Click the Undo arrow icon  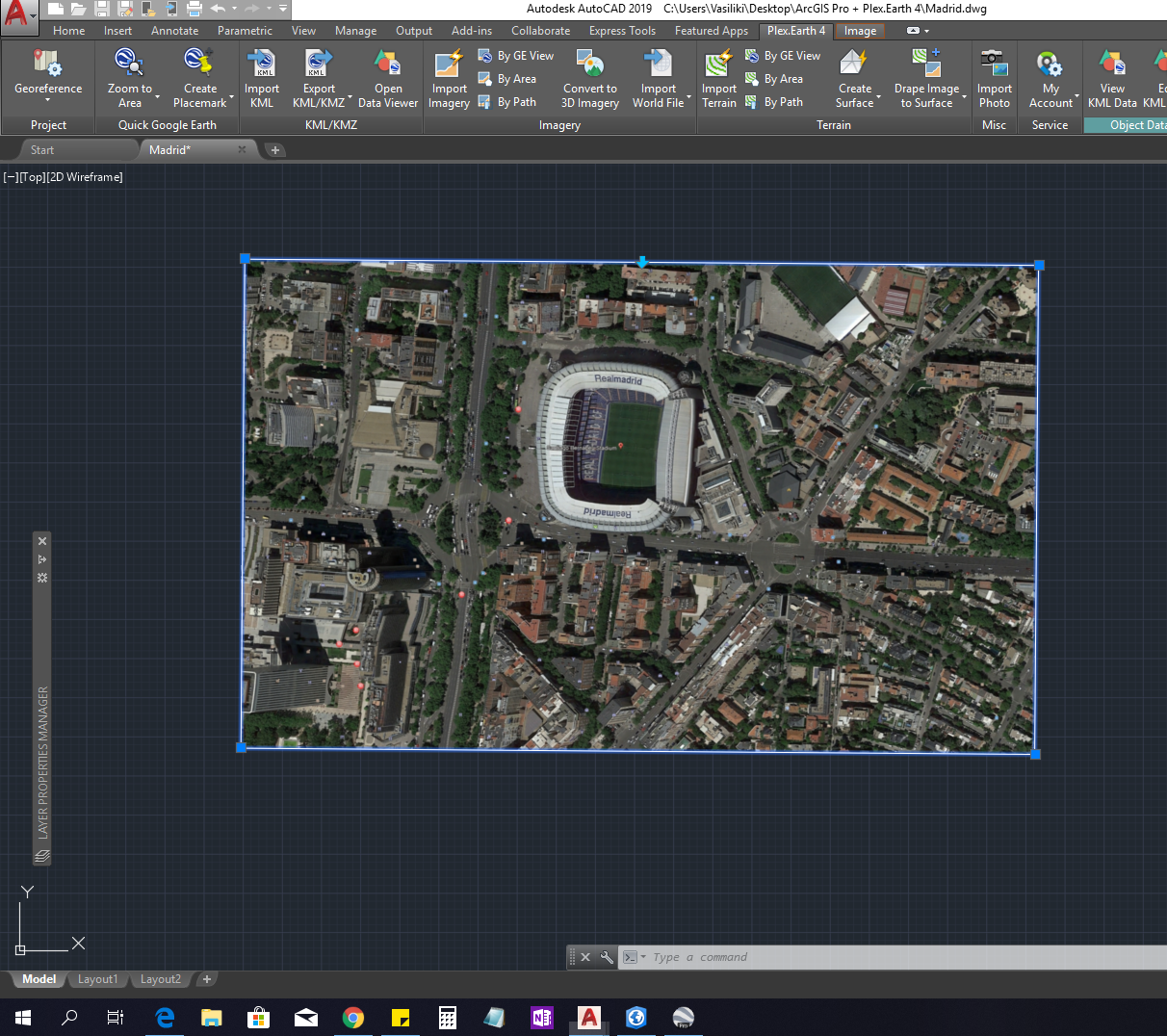218,9
